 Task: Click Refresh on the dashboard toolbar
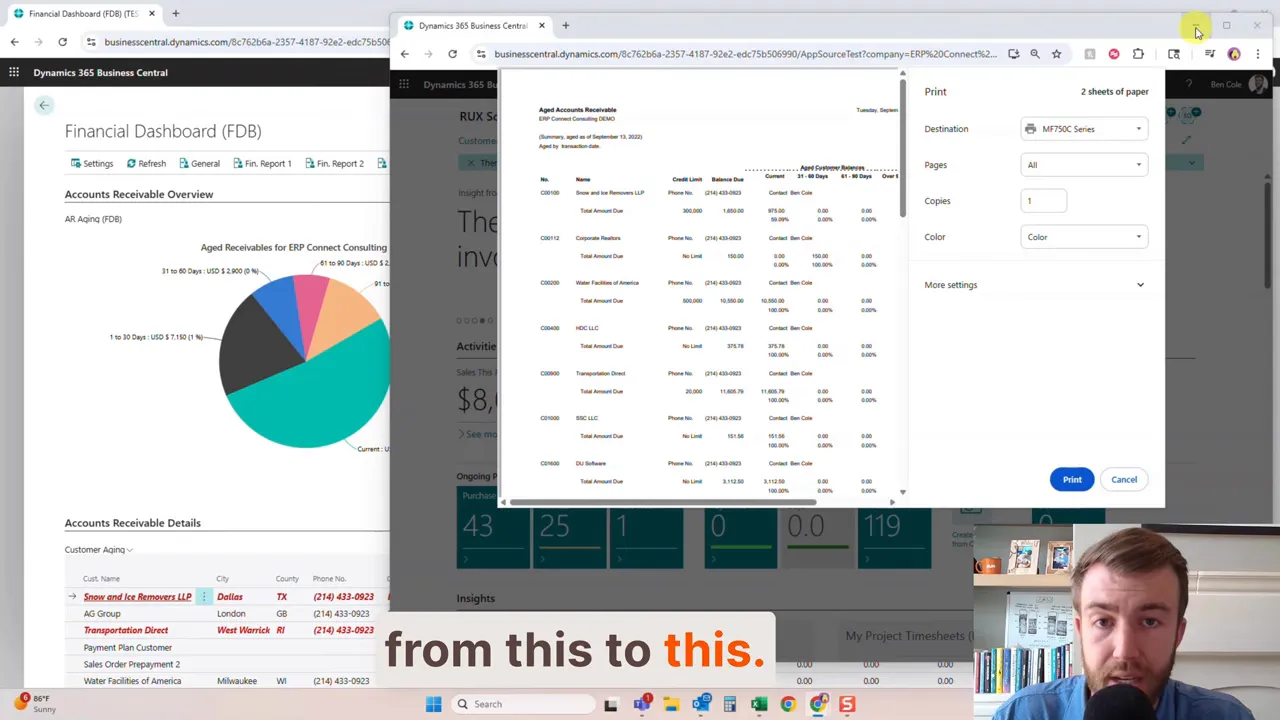click(x=146, y=163)
